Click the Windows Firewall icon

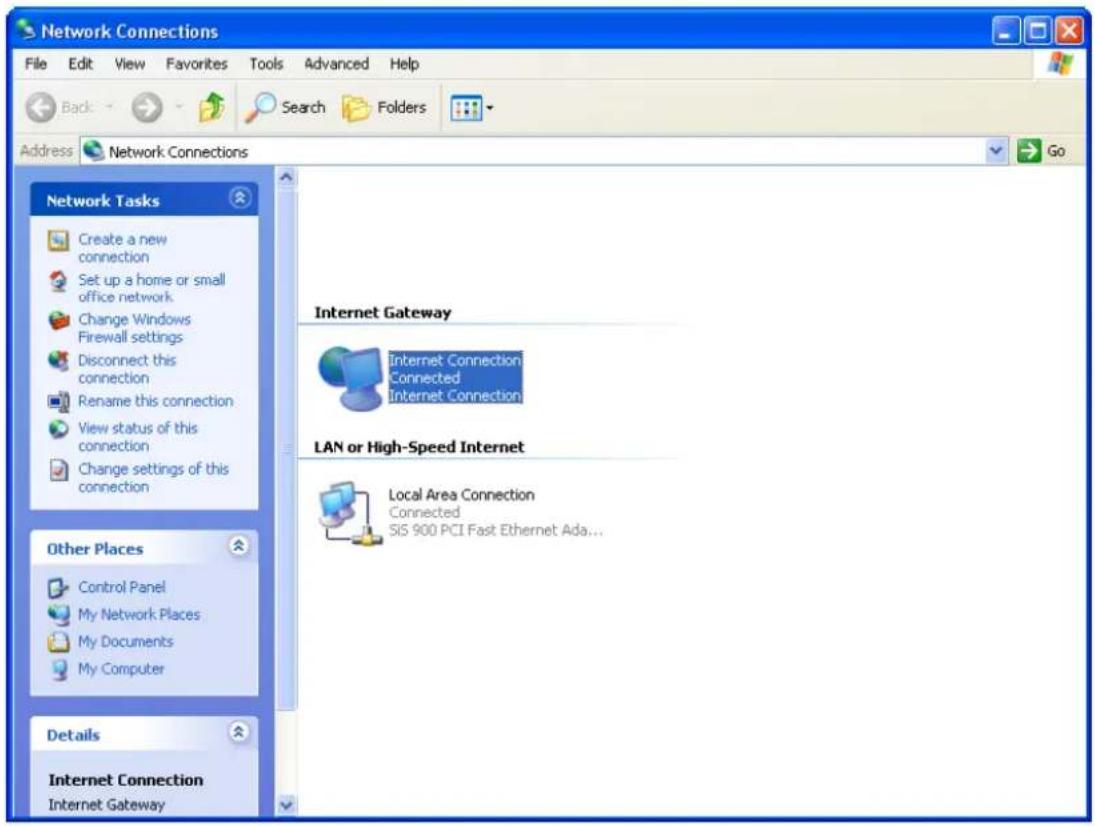tap(59, 320)
